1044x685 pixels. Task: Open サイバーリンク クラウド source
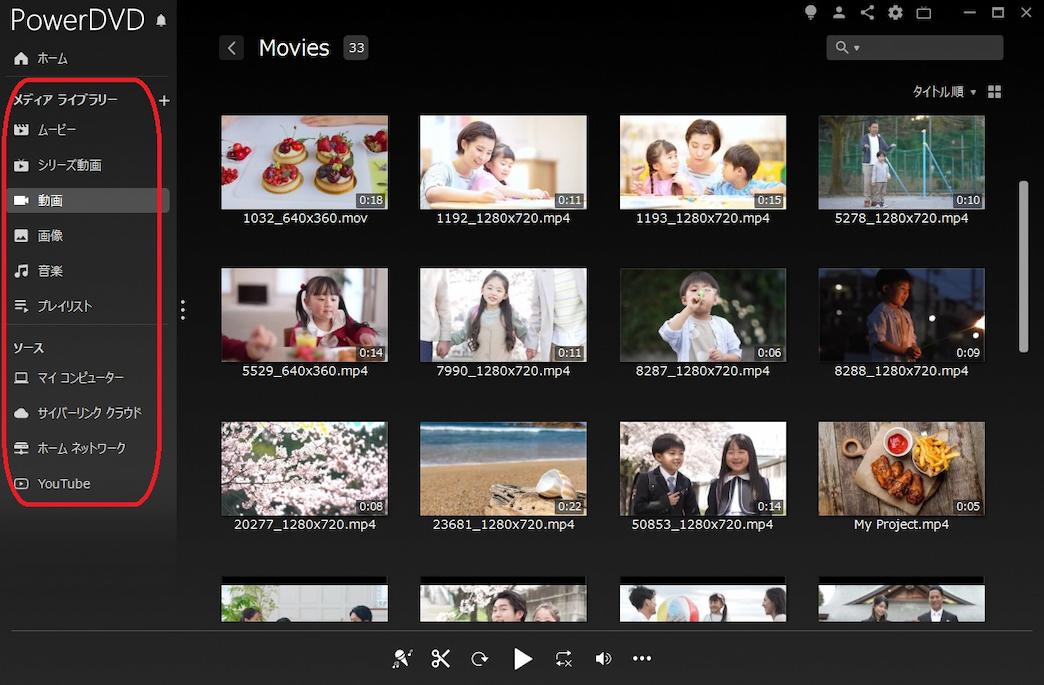[x=78, y=413]
